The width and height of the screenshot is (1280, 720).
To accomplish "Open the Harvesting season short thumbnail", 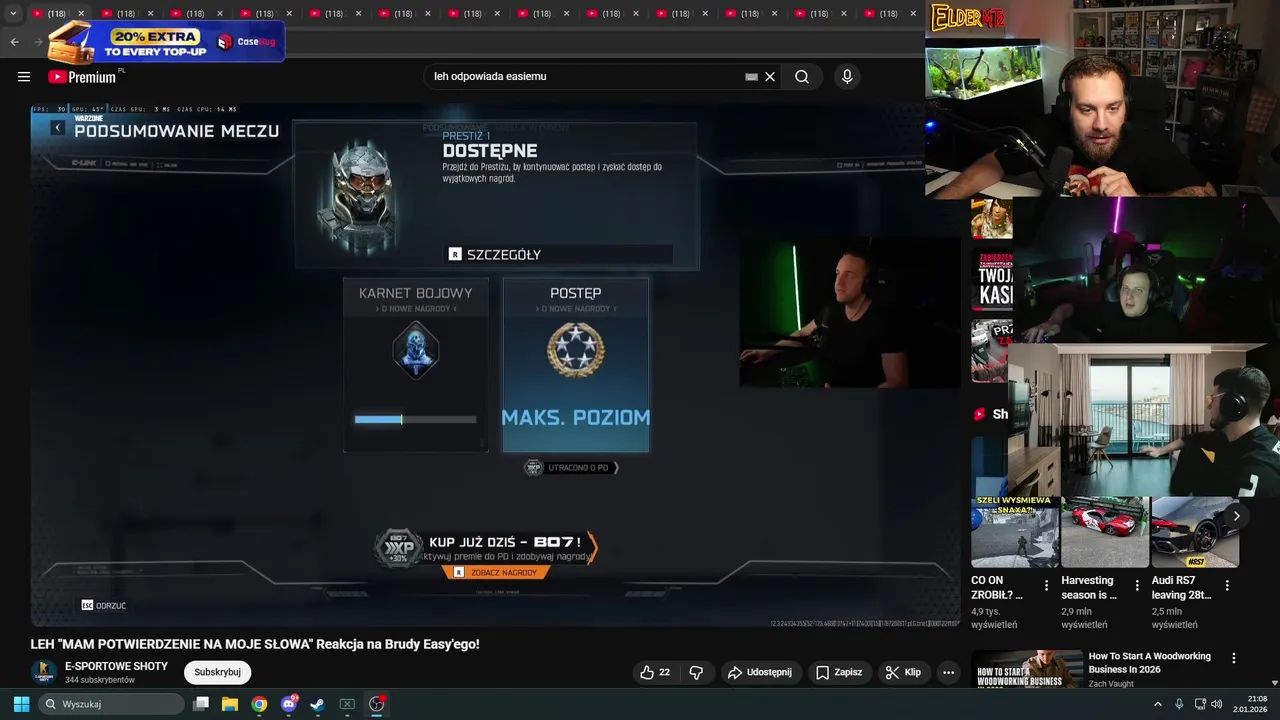I will pyautogui.click(x=1105, y=531).
